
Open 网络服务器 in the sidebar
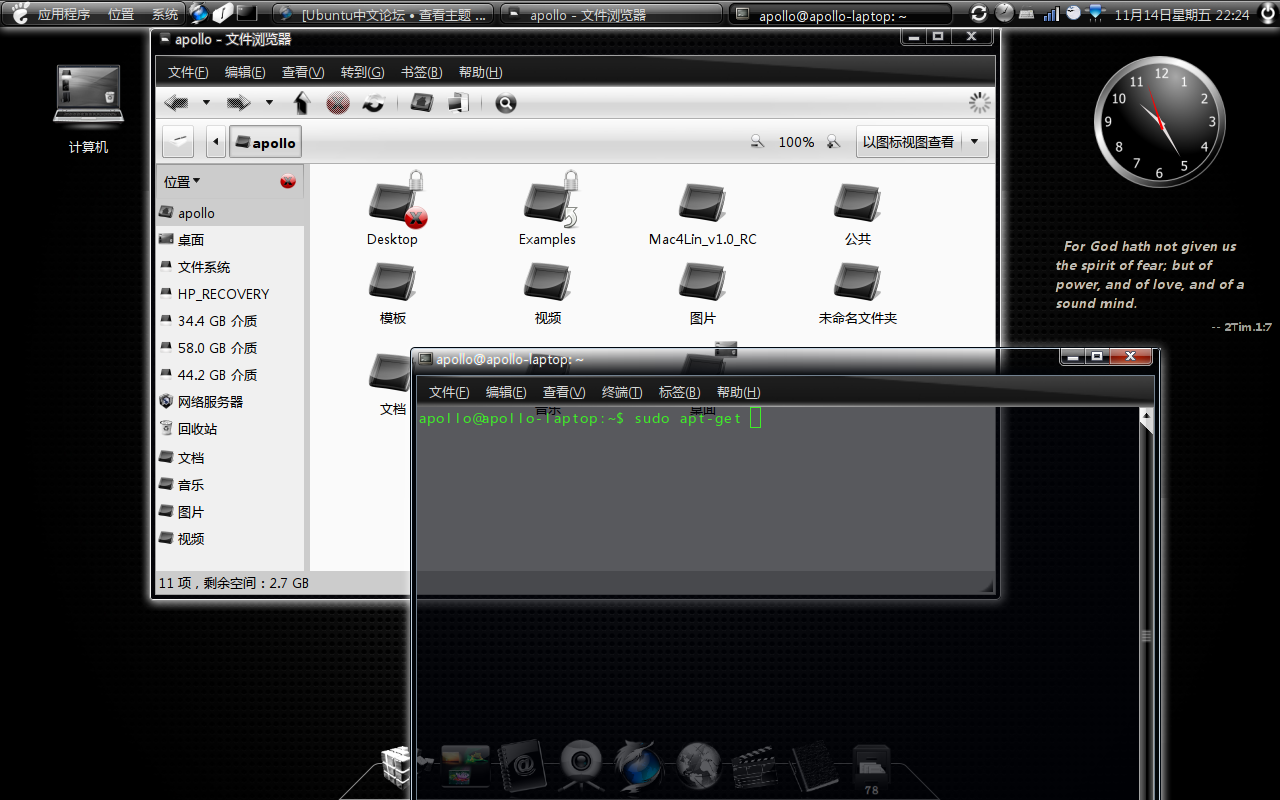point(230,401)
